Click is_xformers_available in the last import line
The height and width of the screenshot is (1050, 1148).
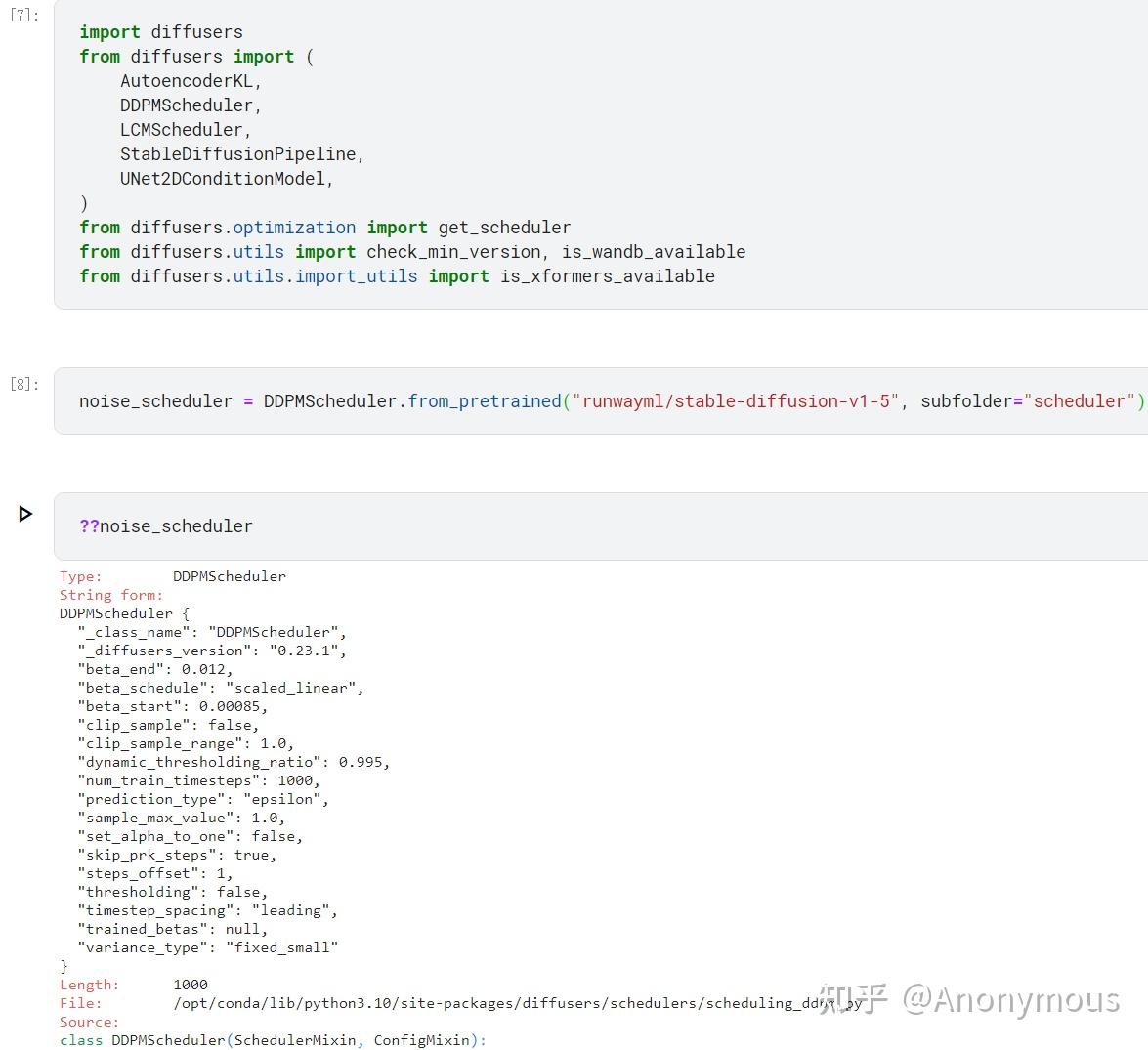point(607,276)
